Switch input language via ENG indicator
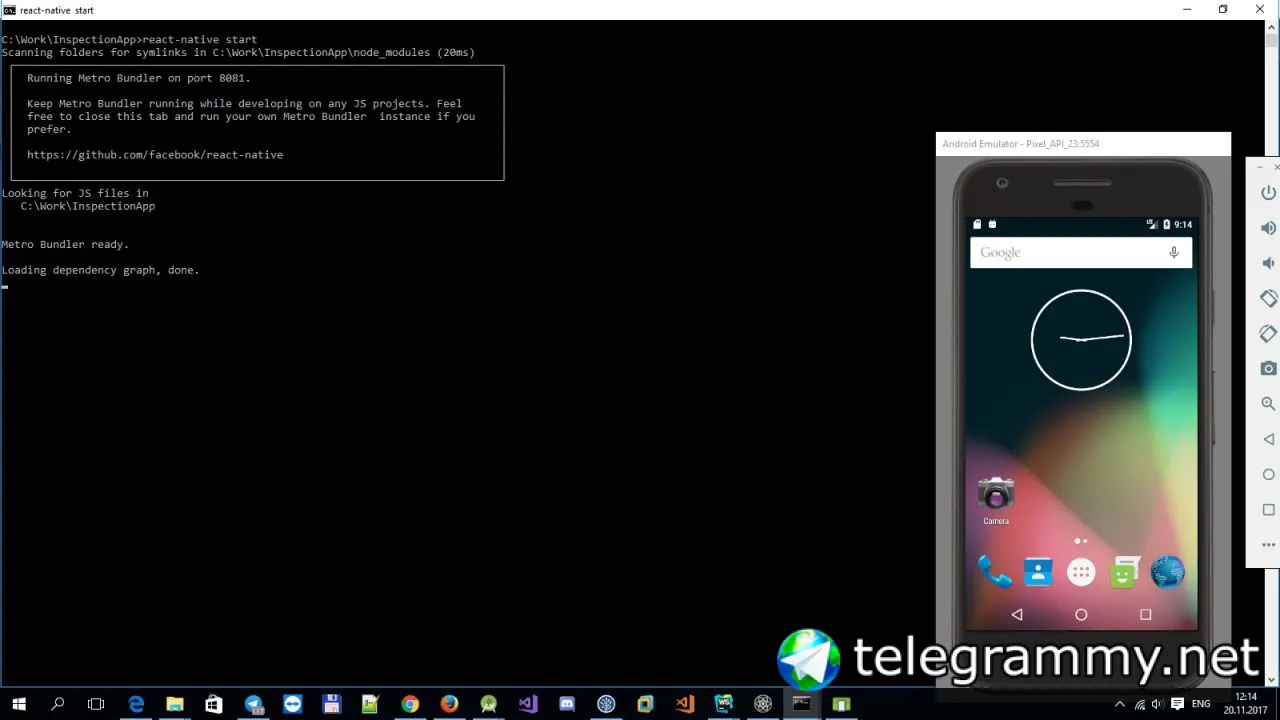This screenshot has height=720, width=1280. [x=1201, y=705]
